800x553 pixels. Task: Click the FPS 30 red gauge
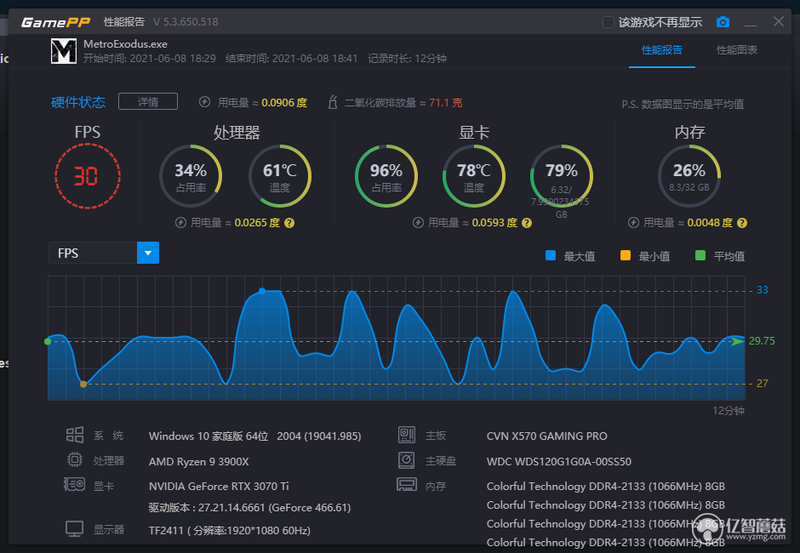88,176
